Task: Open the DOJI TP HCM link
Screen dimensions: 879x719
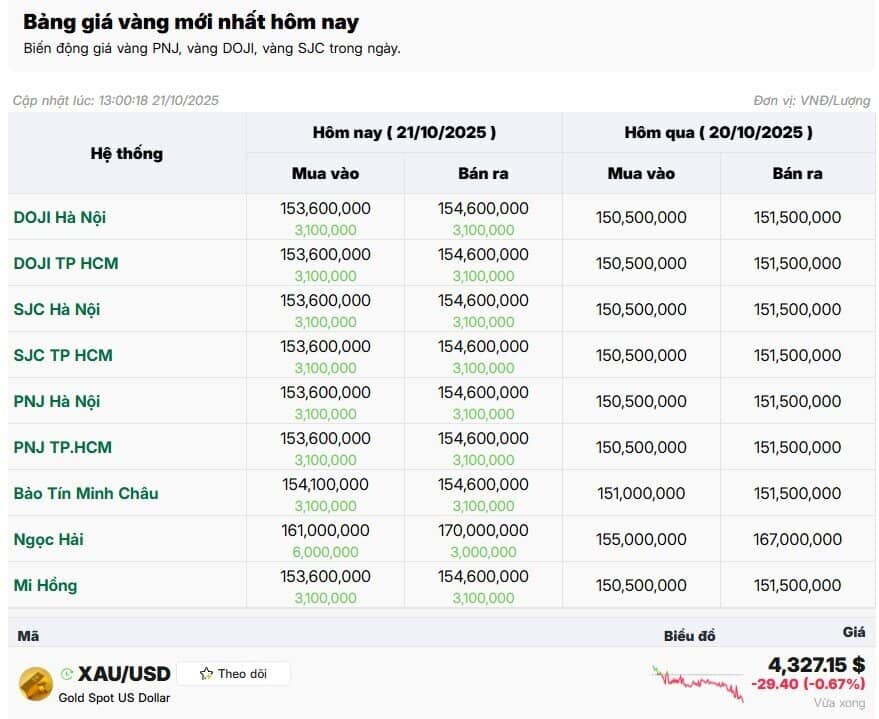Action: [x=66, y=263]
